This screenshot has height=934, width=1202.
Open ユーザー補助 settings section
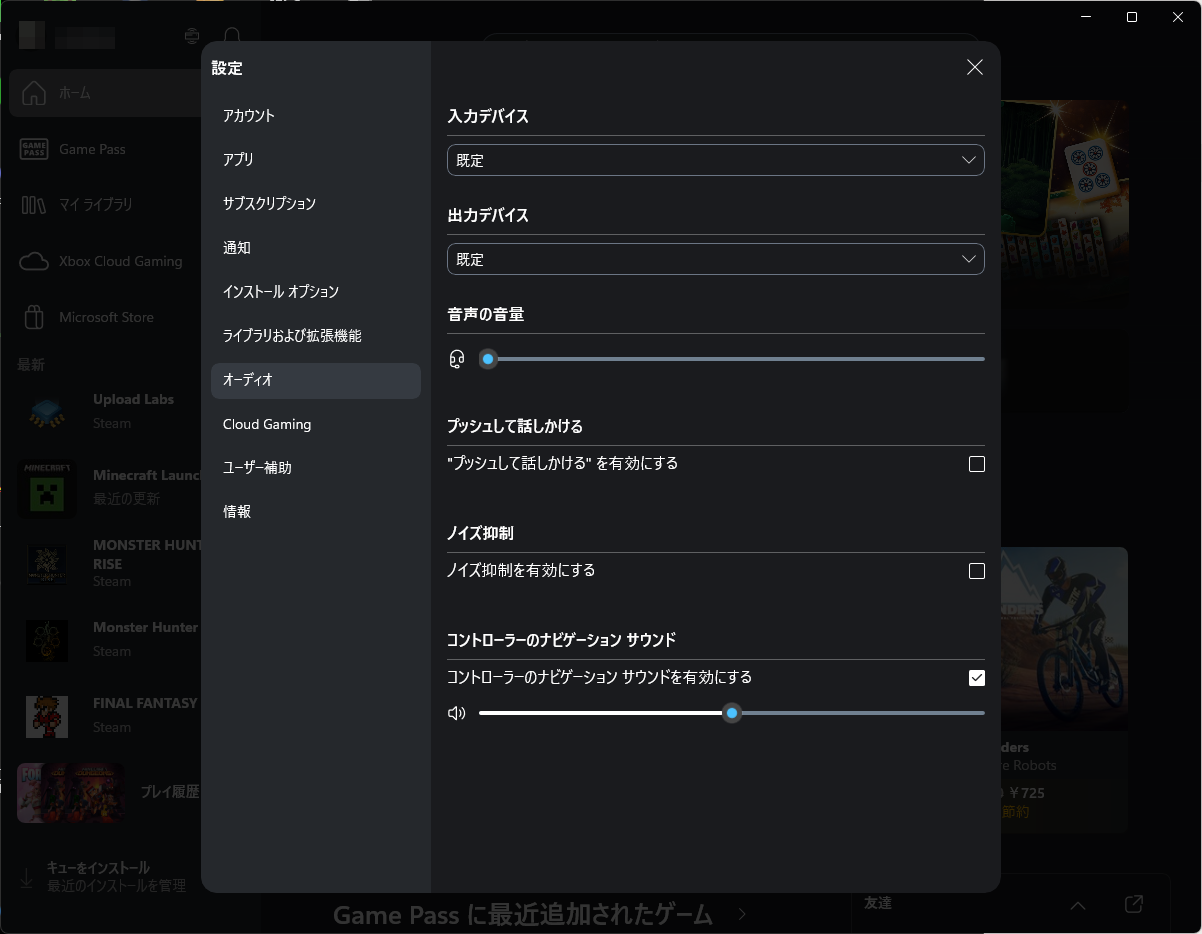tap(316, 467)
